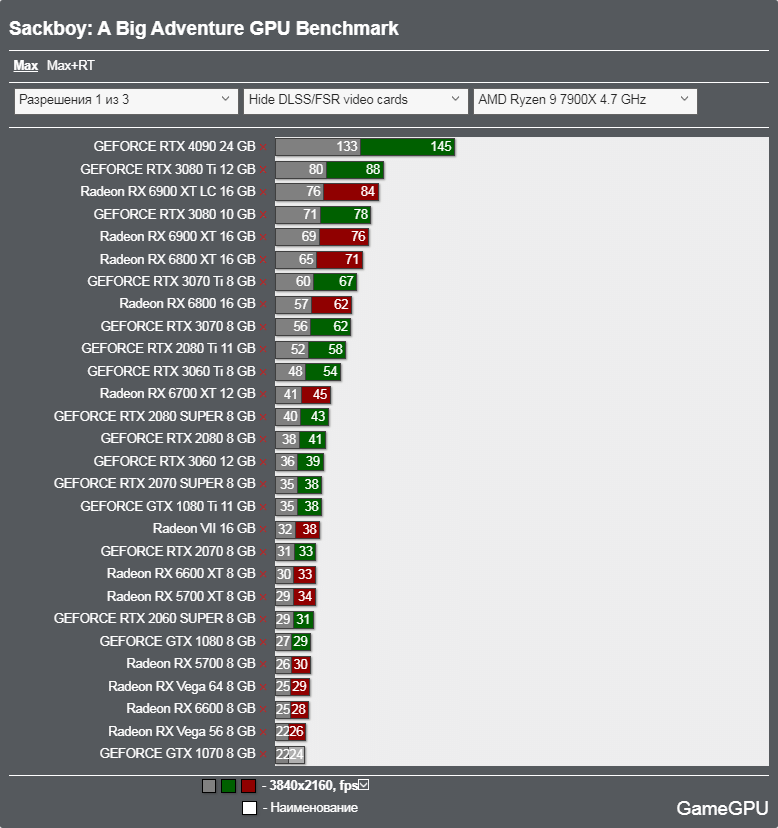
Task: Switch to the Max settings tab
Action: [x=25, y=65]
